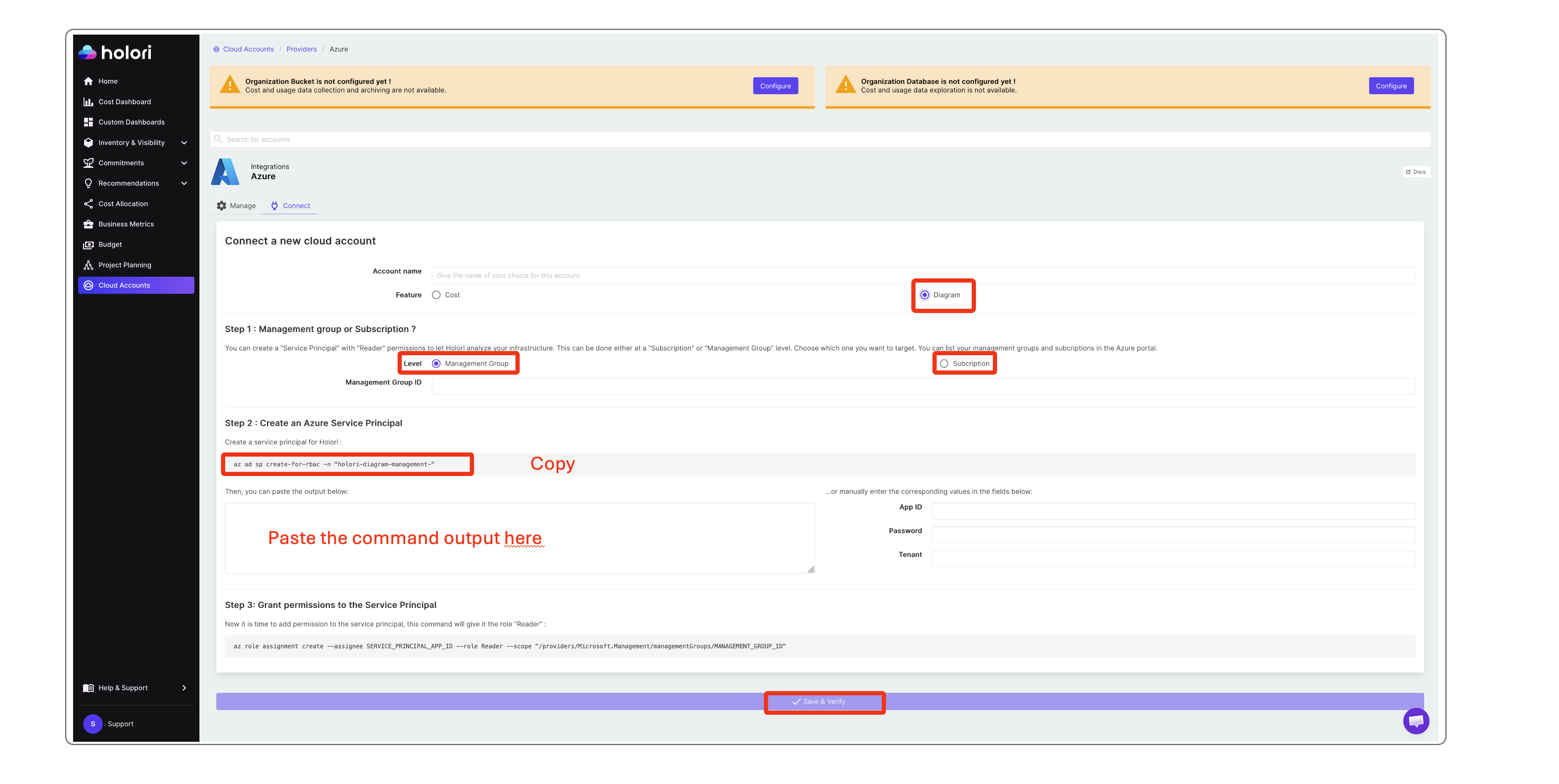This screenshot has width=1559, height=784.
Task: Focus the Search for accounts field
Action: 820,139
